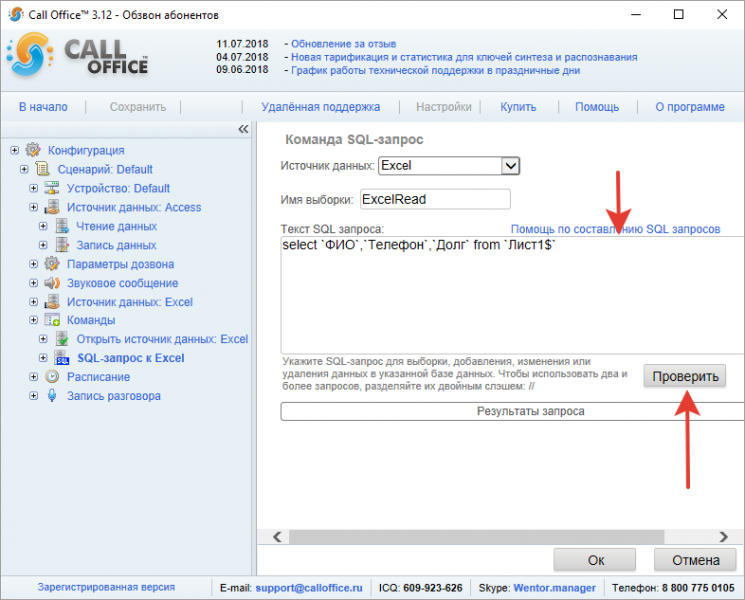This screenshot has height=600, width=745.
Task: Click Купить in the menu bar
Action: [518, 107]
